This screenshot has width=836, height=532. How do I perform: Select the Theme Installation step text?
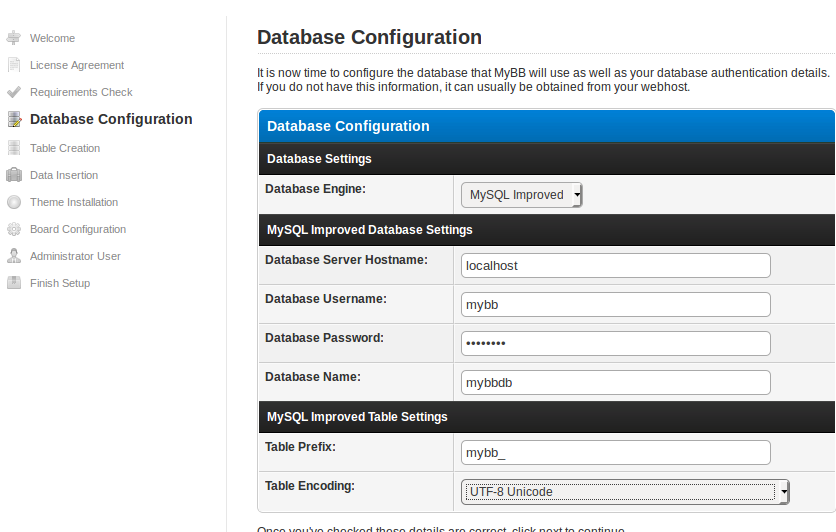coord(74,202)
